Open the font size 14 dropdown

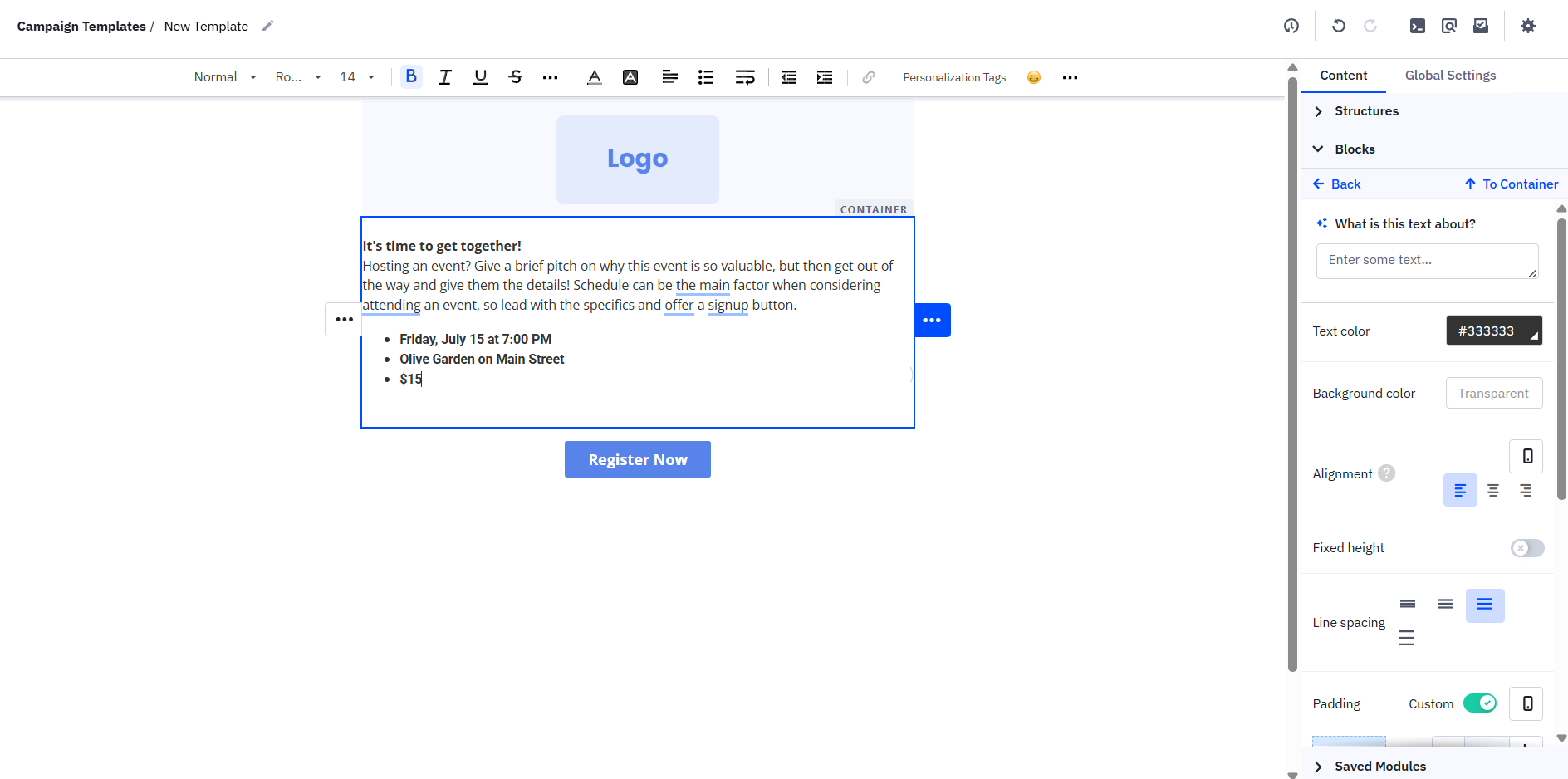tap(357, 77)
